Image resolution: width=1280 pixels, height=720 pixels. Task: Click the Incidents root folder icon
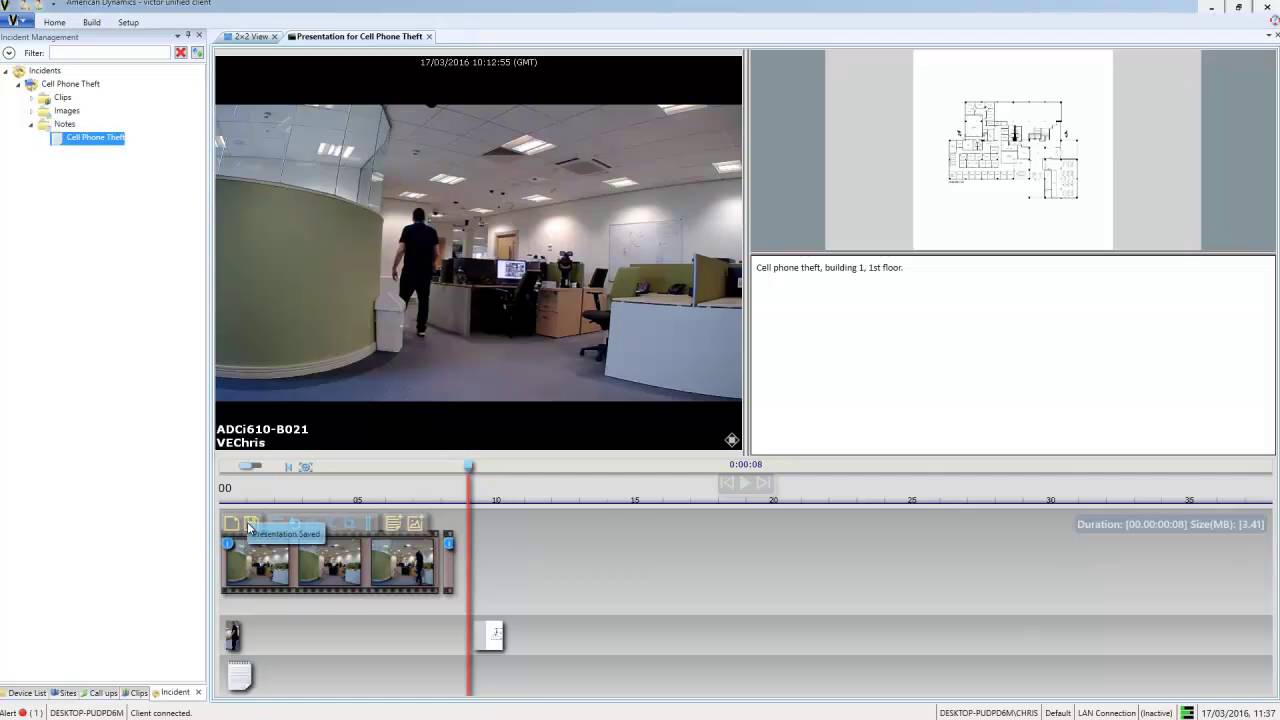(x=19, y=71)
